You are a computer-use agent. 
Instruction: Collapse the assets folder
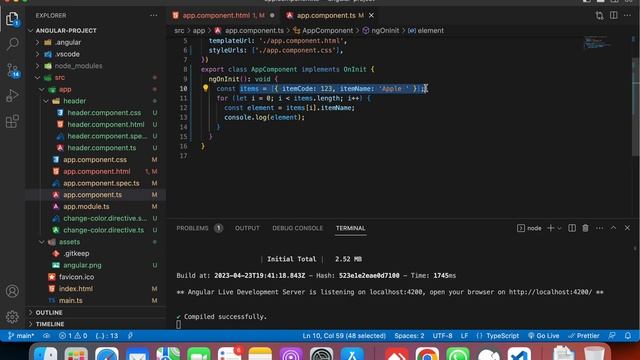96,242
